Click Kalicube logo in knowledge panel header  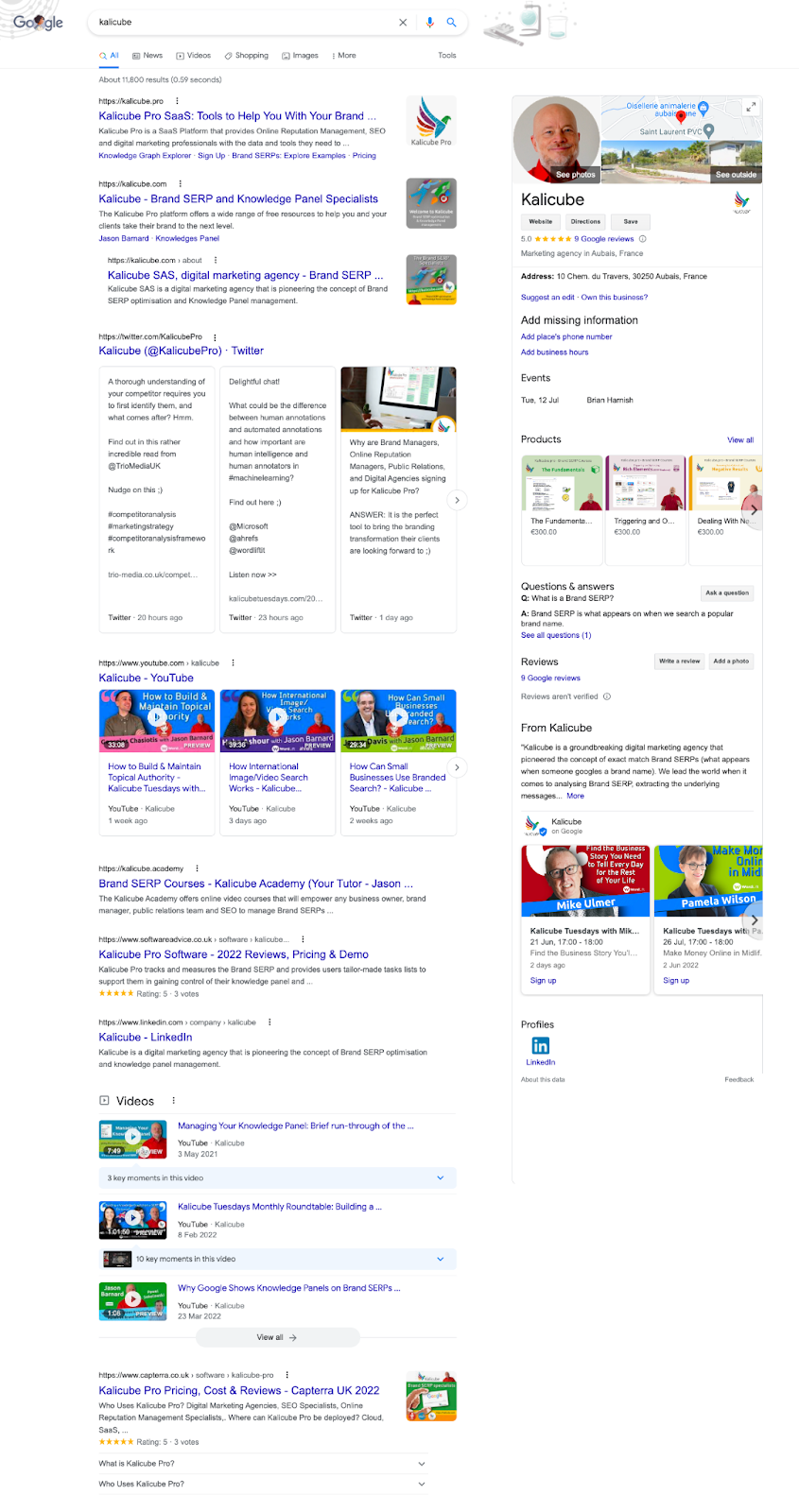coord(742,201)
